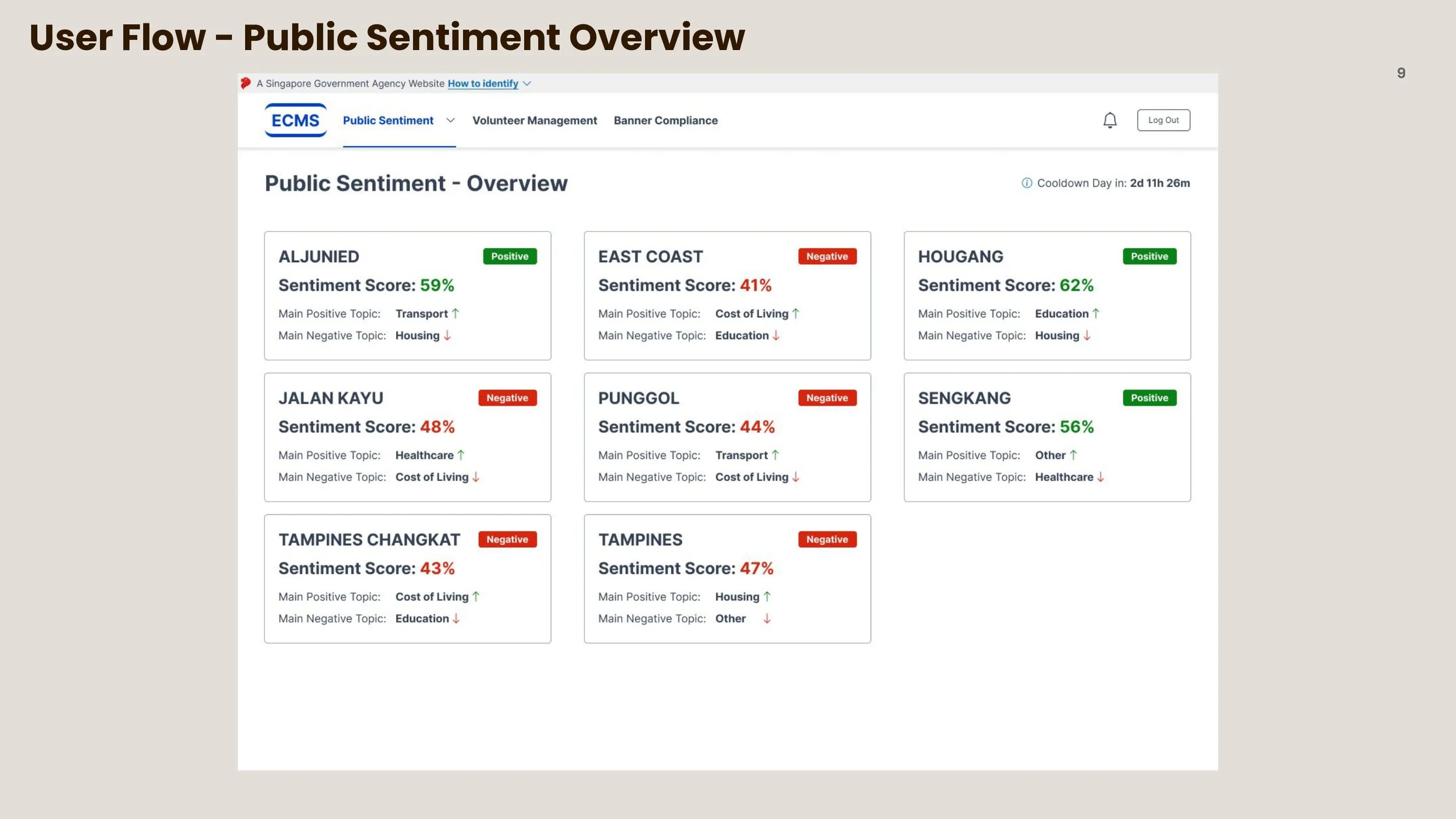Follow the How to identify link
Viewport: 1456px width, 819px height.
click(x=483, y=83)
